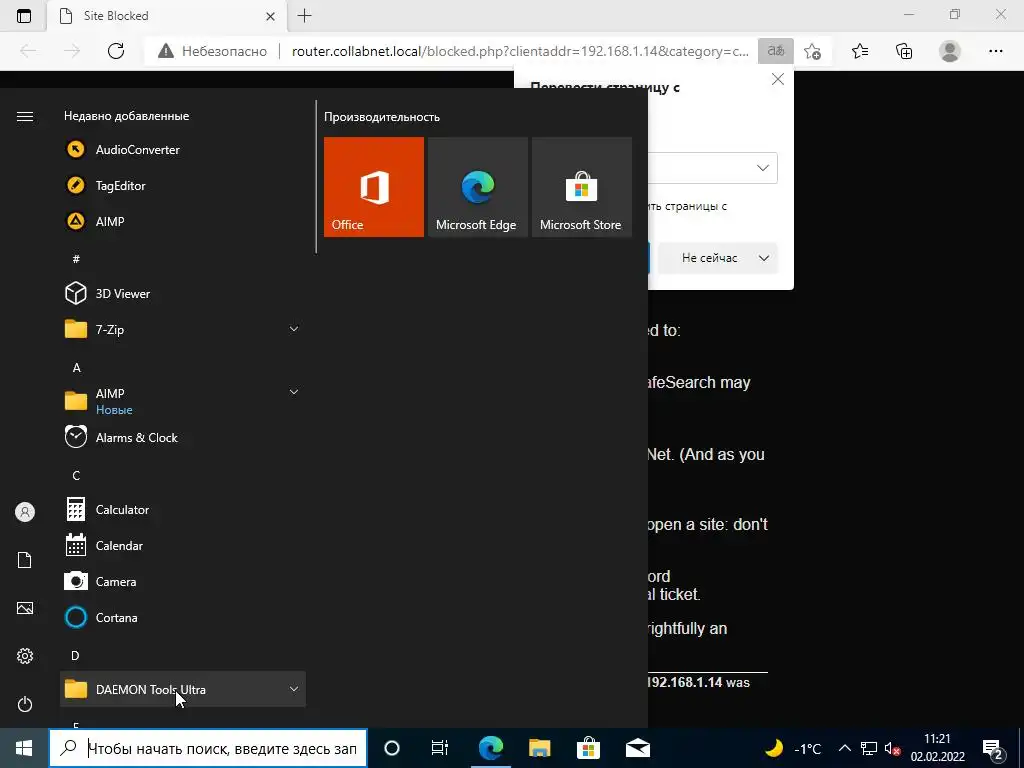1024x768 pixels.
Task: Open AIMP under recently added
Action: 183,221
